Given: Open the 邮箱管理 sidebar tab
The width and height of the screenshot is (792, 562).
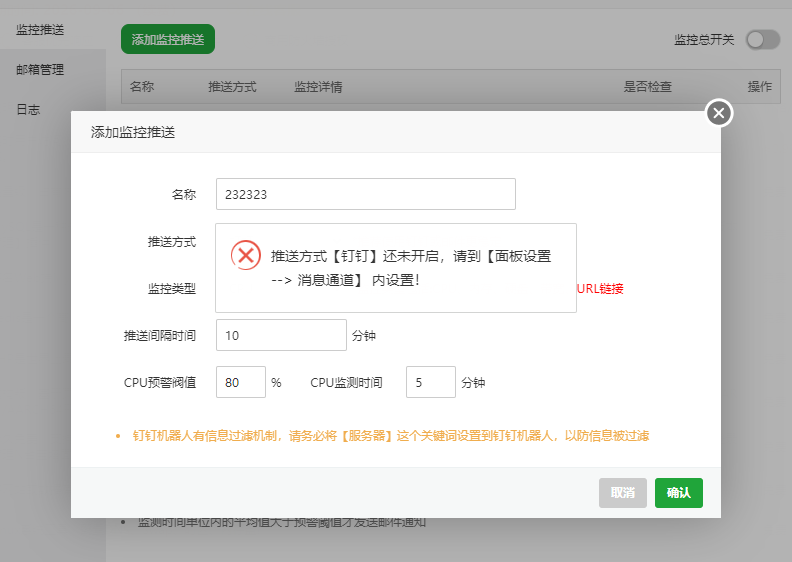Looking at the screenshot, I should (x=40, y=70).
